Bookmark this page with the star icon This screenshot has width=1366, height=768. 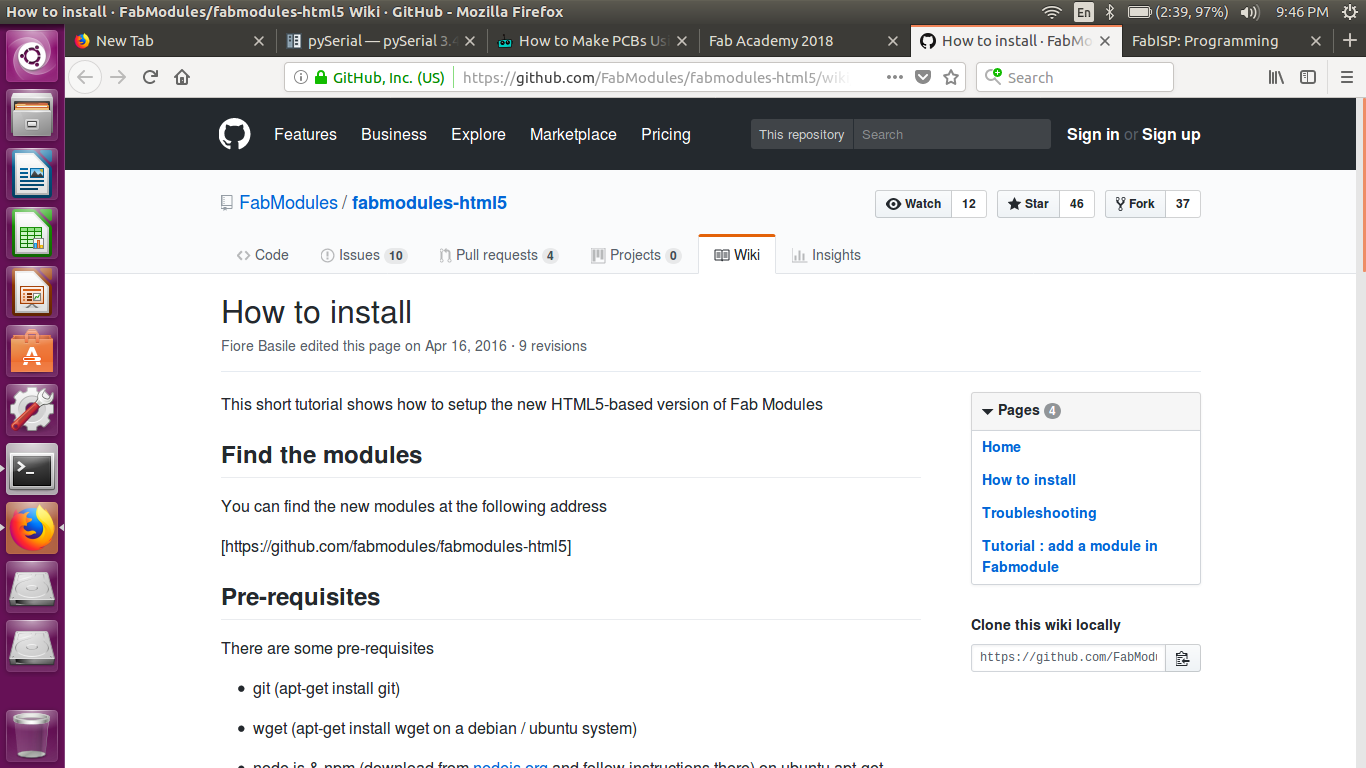[x=951, y=77]
